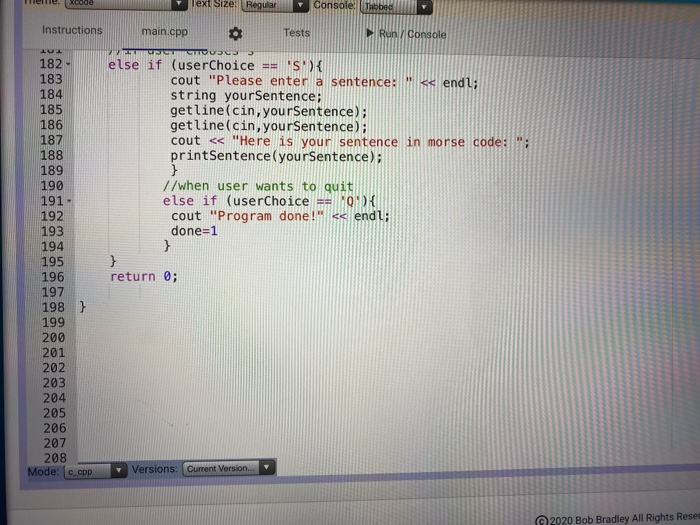Click the 'done=1' code line
The height and width of the screenshot is (525, 700).
(194, 231)
